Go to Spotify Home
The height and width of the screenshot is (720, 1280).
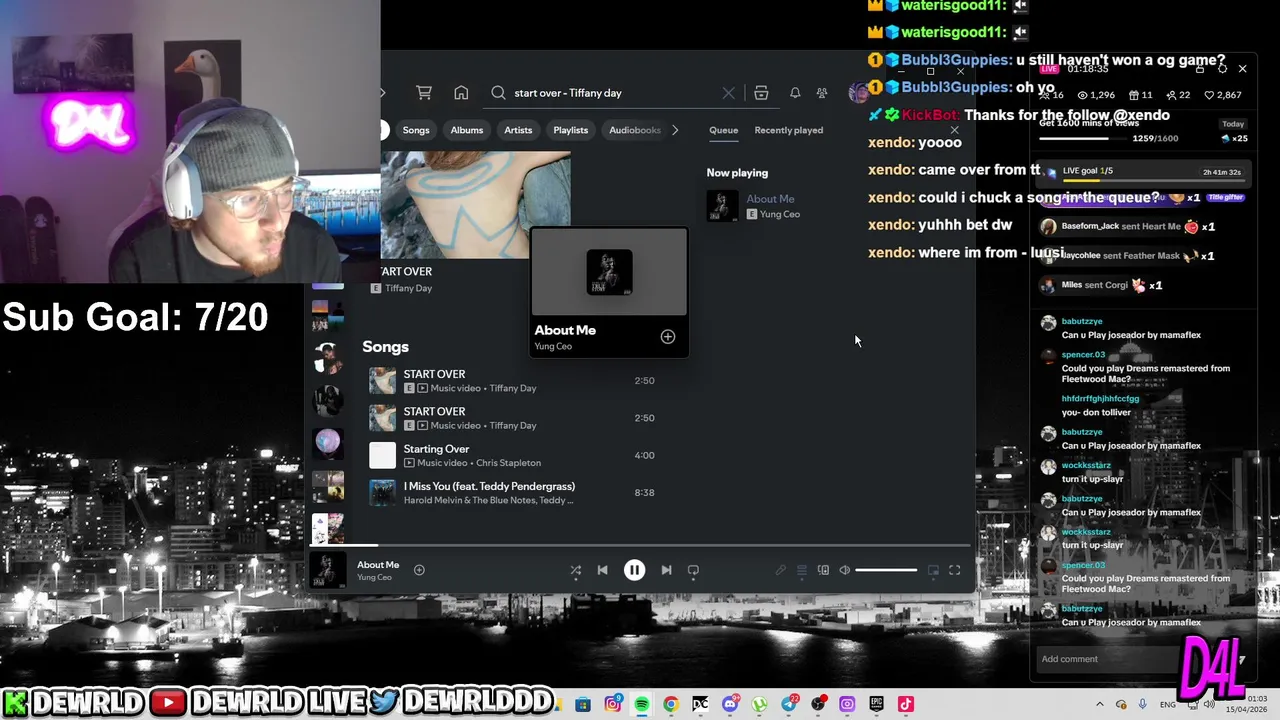pyautogui.click(x=461, y=93)
